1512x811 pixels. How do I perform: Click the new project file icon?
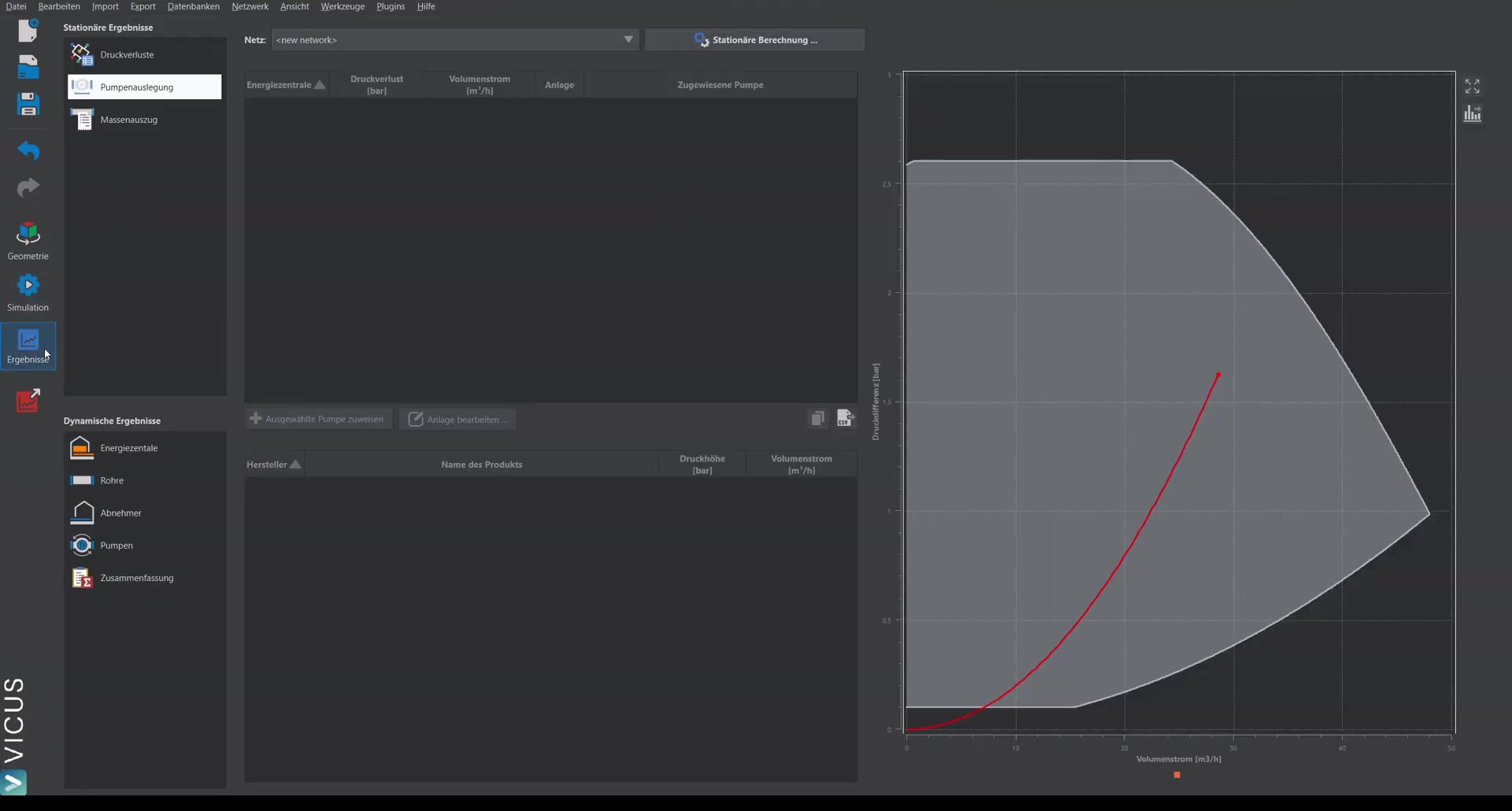tap(28, 30)
